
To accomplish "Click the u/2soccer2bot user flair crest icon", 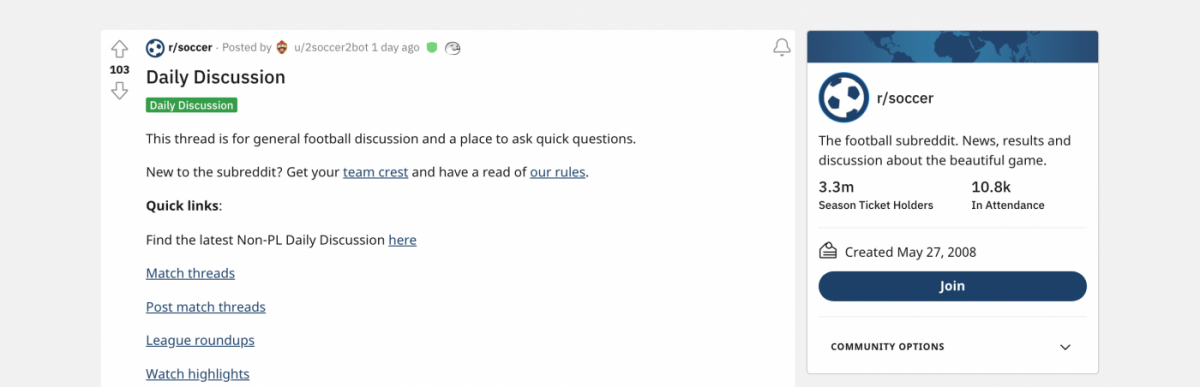I will 282,47.
